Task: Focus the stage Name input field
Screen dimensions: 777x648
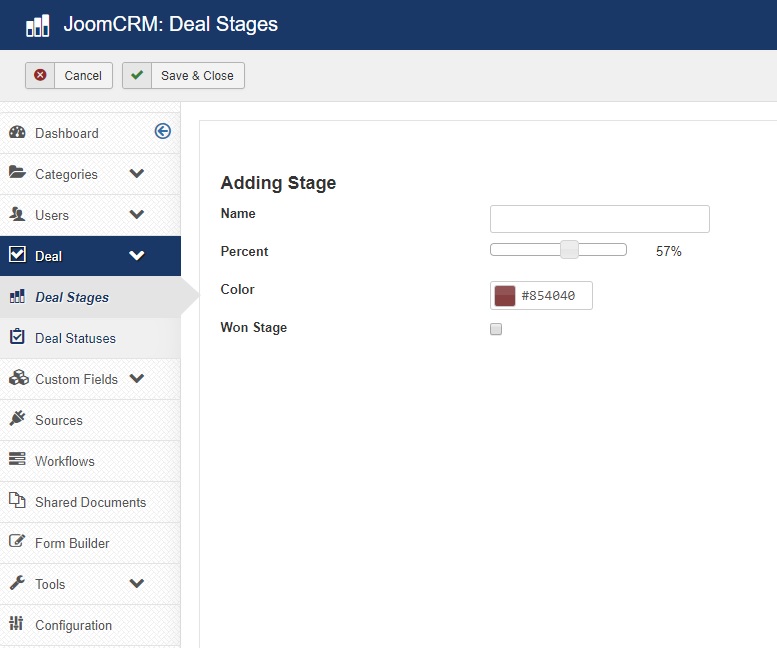Action: click(600, 219)
